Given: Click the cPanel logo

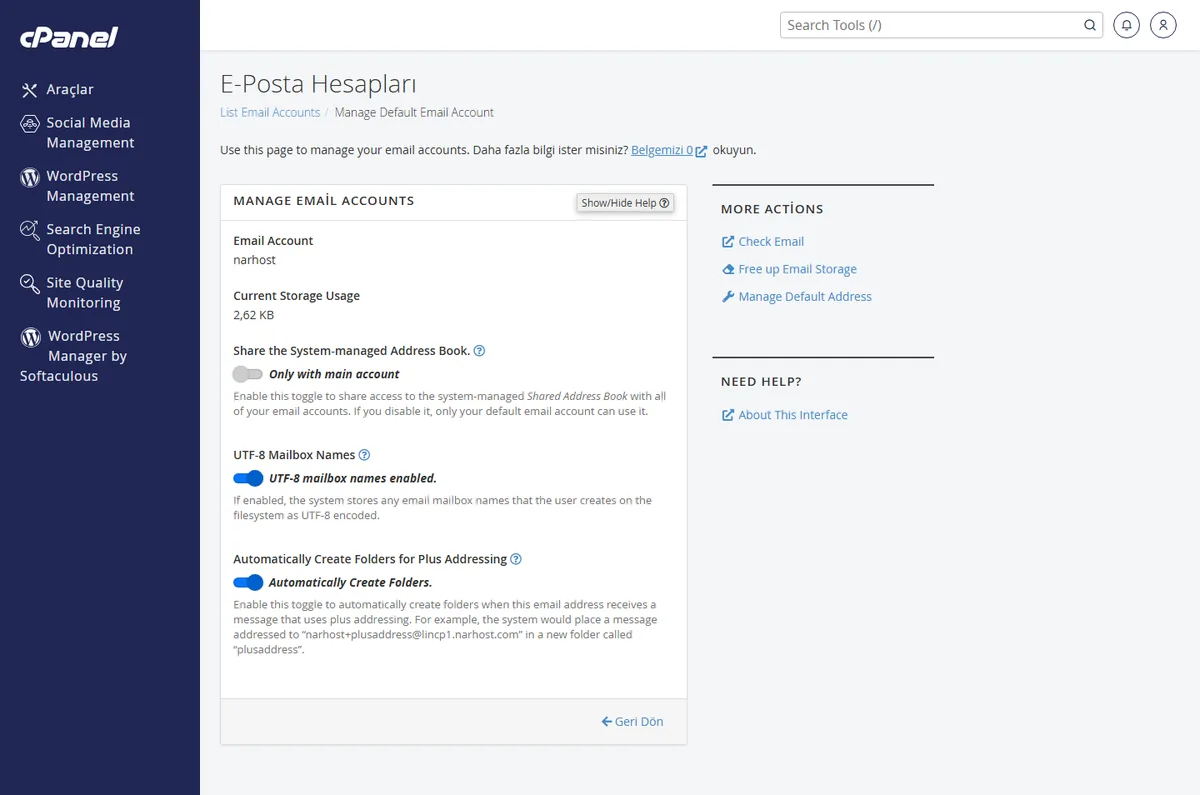Looking at the screenshot, I should tap(69, 38).
